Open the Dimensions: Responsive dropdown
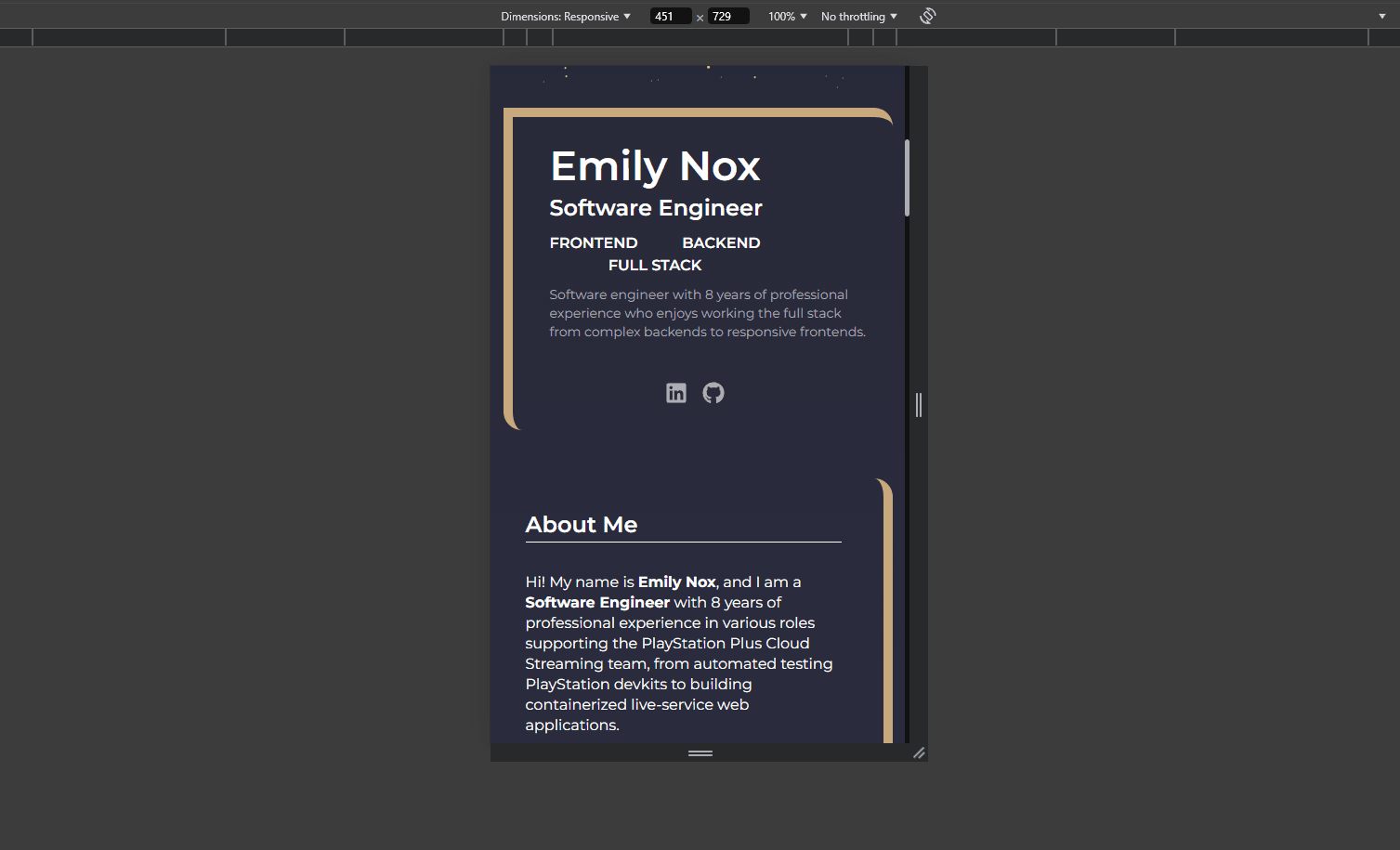Viewport: 1400px width, 850px height. pos(566,16)
